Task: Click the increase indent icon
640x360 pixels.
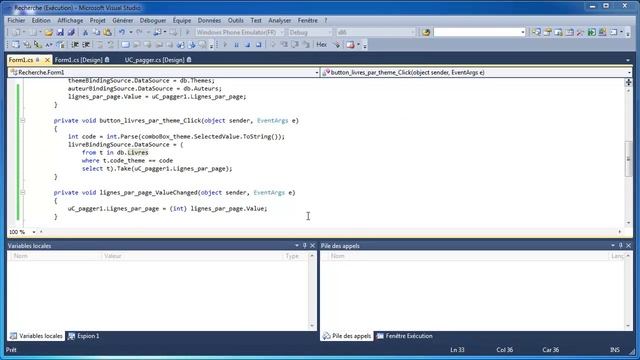Action: click(86, 45)
